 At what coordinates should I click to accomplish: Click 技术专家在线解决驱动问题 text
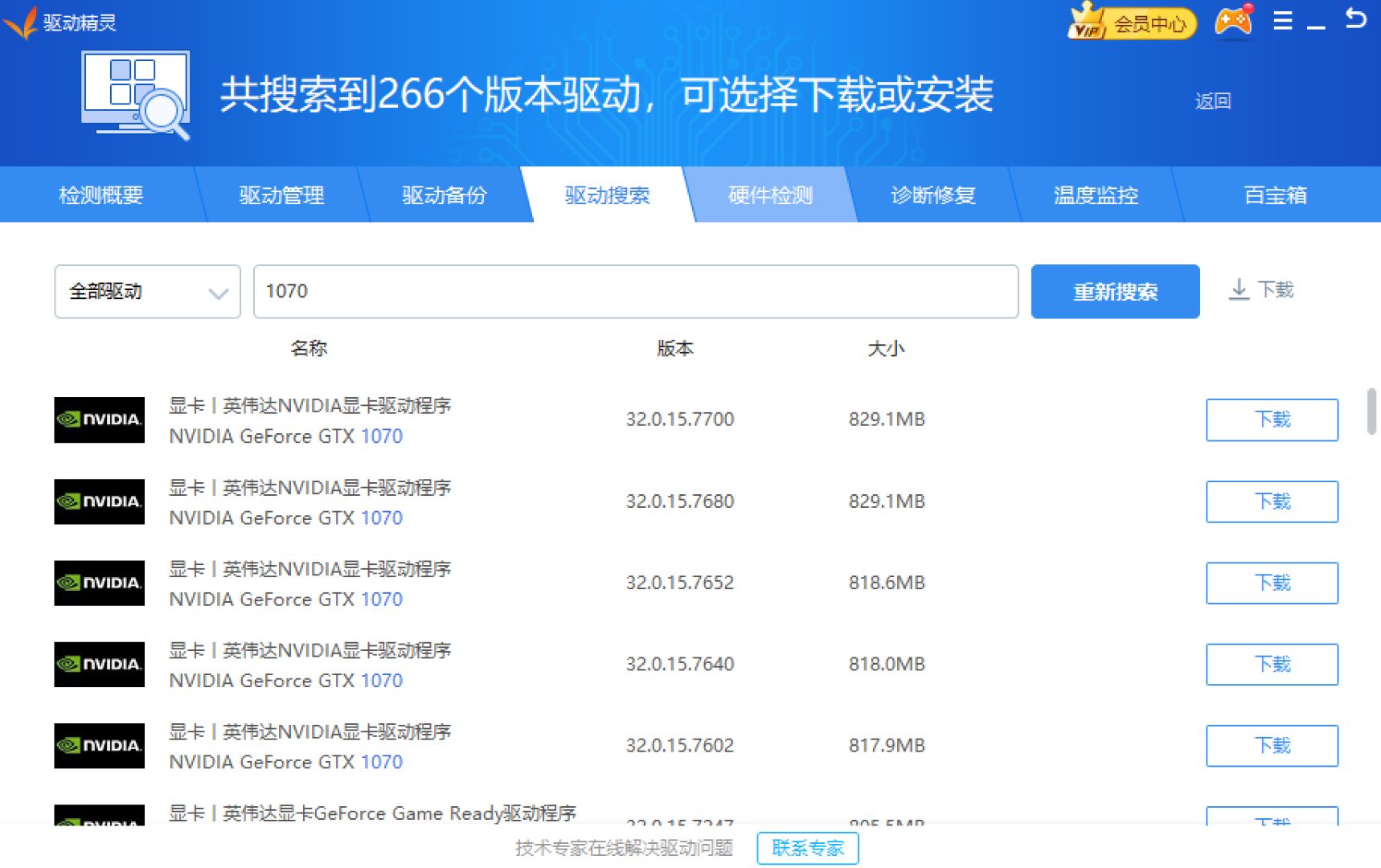click(624, 848)
